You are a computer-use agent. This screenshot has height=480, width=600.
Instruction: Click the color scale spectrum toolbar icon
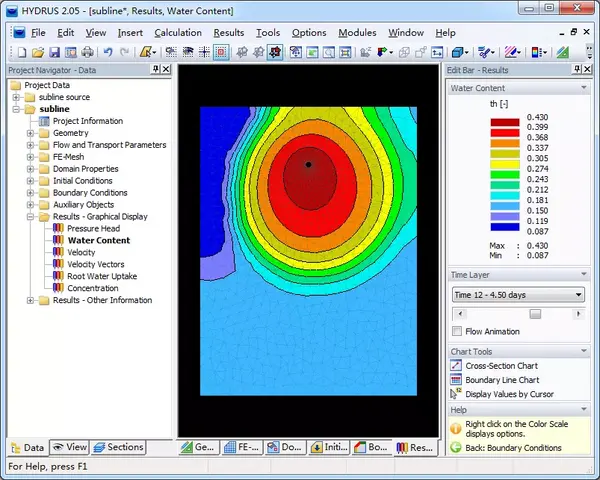(x=536, y=52)
